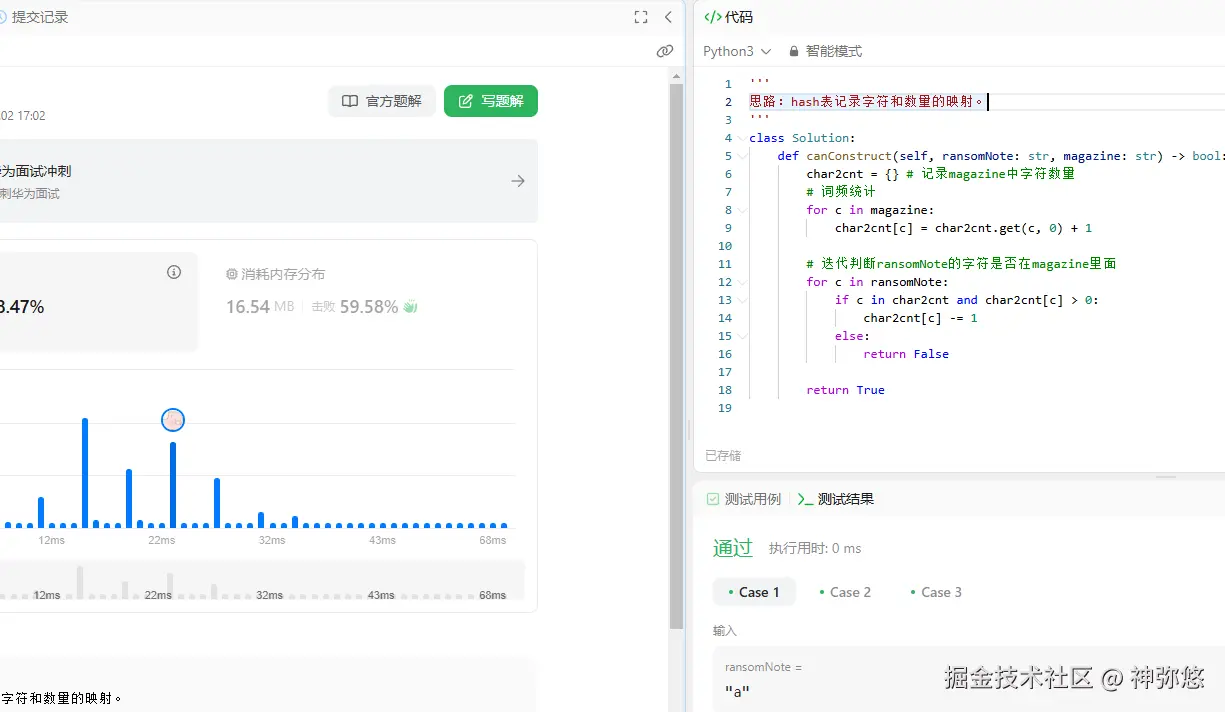
Task: Fold the else block at line 15
Action: tap(742, 336)
